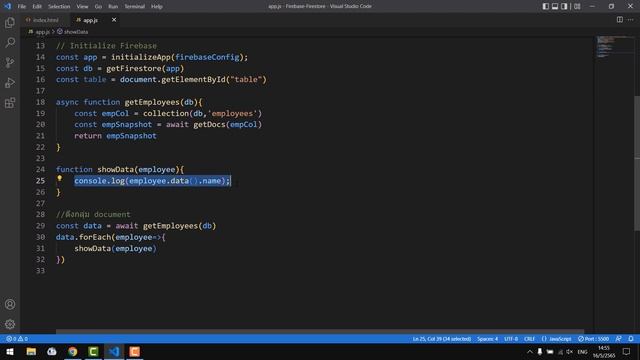Click the selected console.log statement

[152, 181]
